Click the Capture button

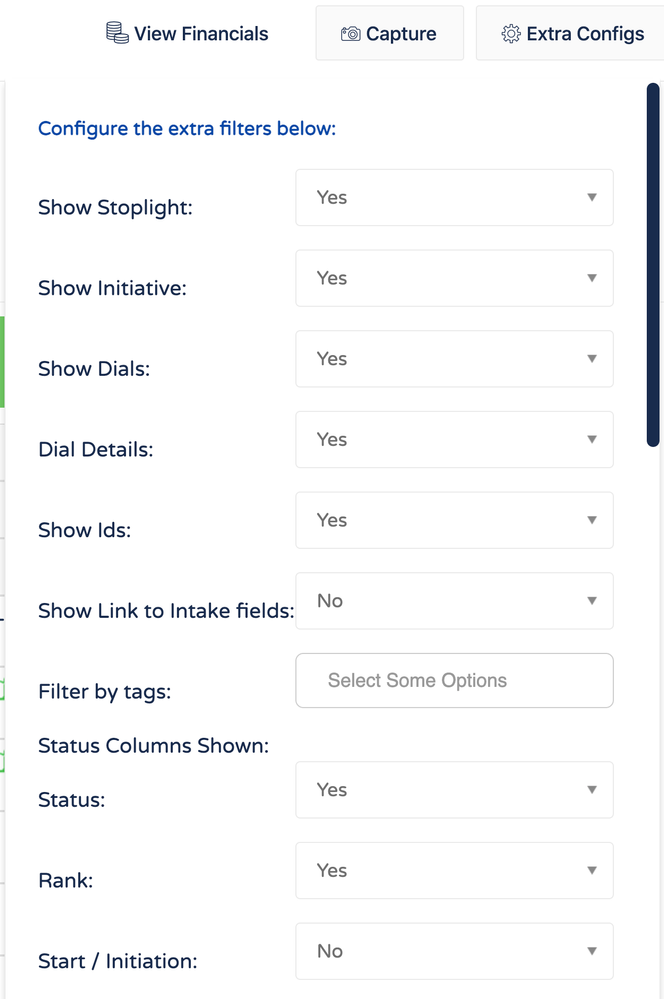pos(389,33)
